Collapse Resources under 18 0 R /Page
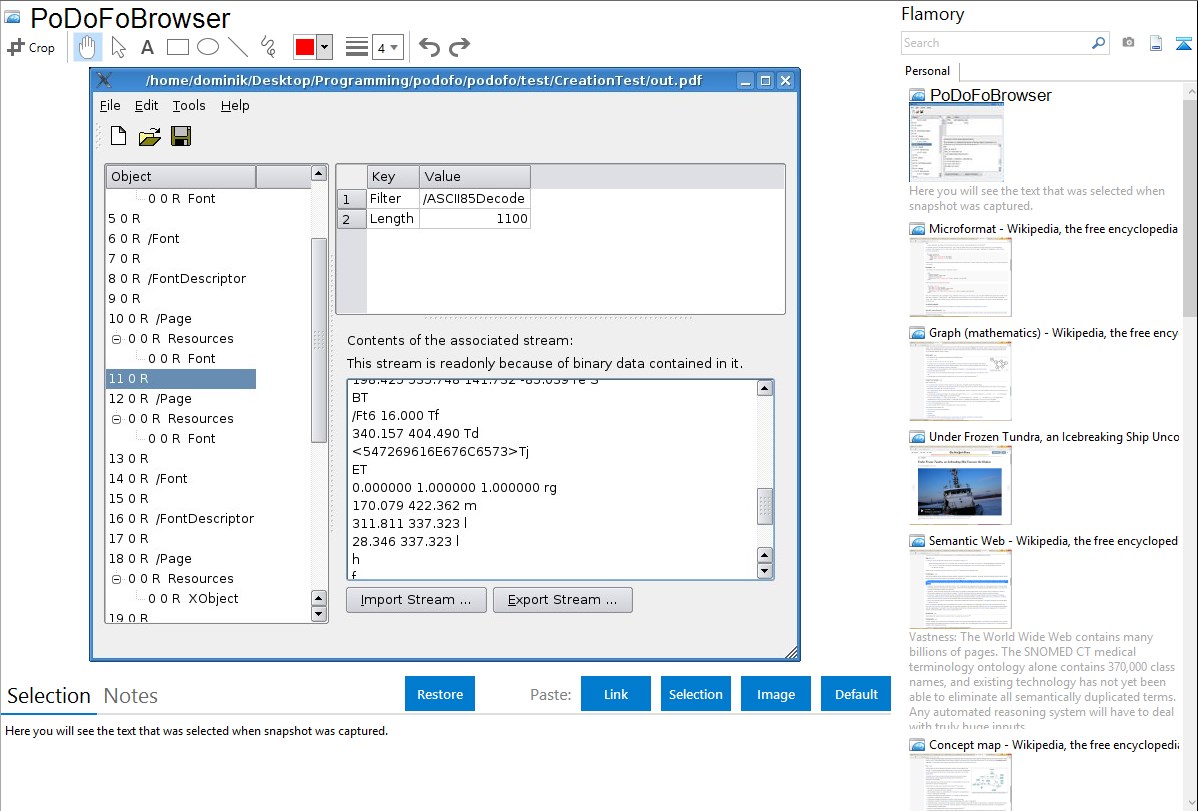This screenshot has width=1198, height=811. click(x=116, y=579)
